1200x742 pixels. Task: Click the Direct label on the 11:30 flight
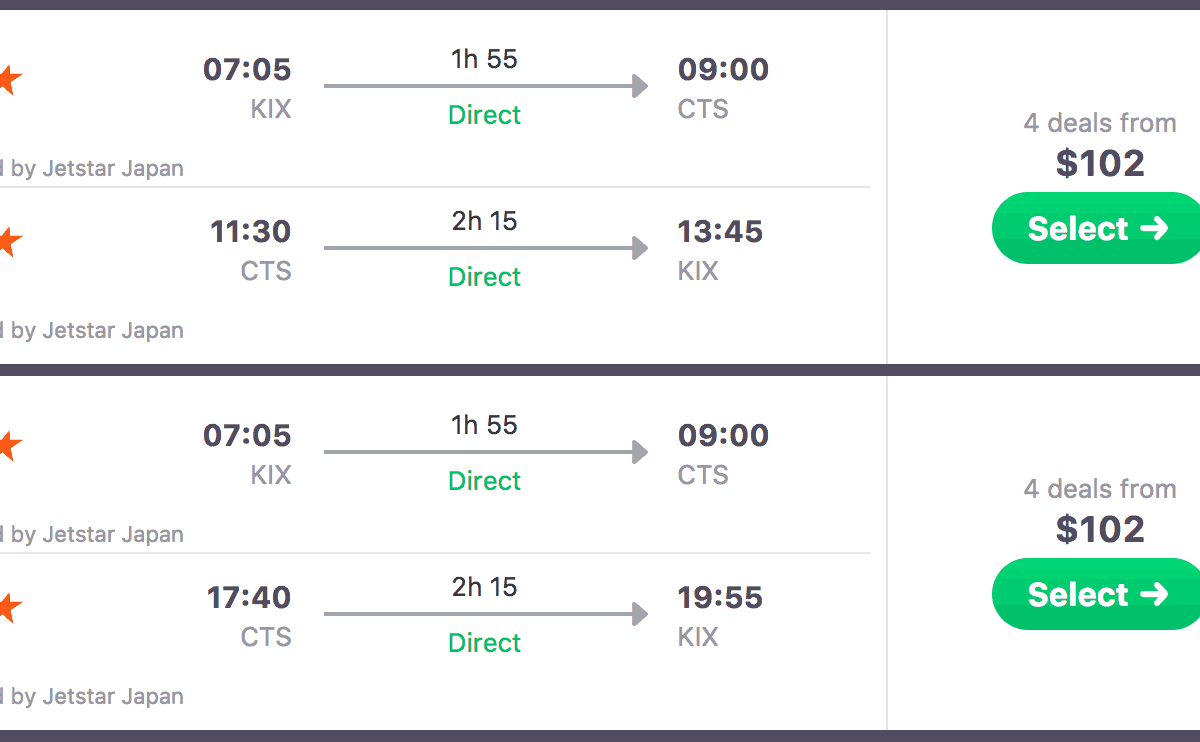484,277
